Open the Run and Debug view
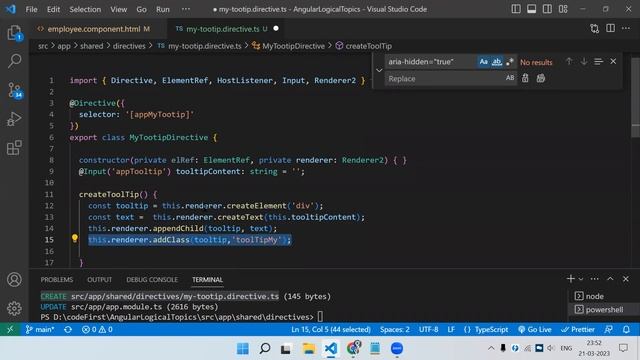The width and height of the screenshot is (640, 360). point(14,119)
